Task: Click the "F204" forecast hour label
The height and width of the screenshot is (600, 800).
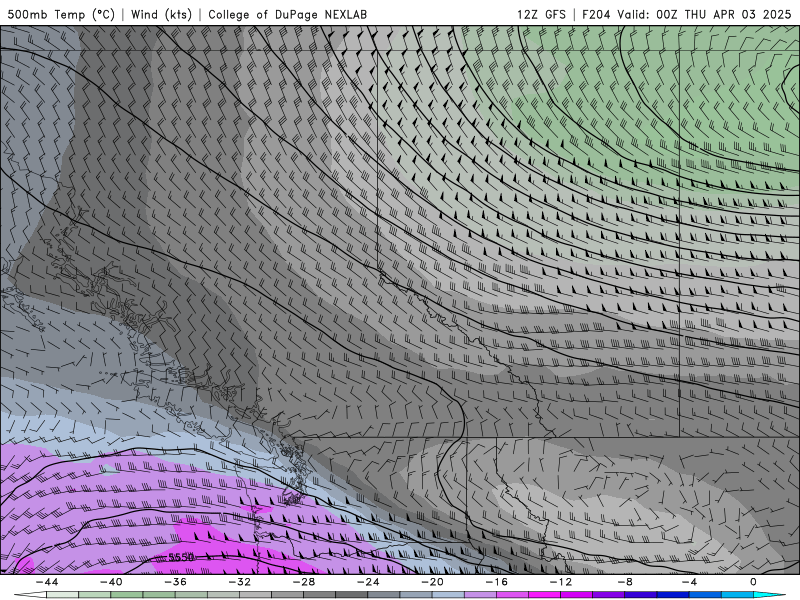Action: point(595,14)
